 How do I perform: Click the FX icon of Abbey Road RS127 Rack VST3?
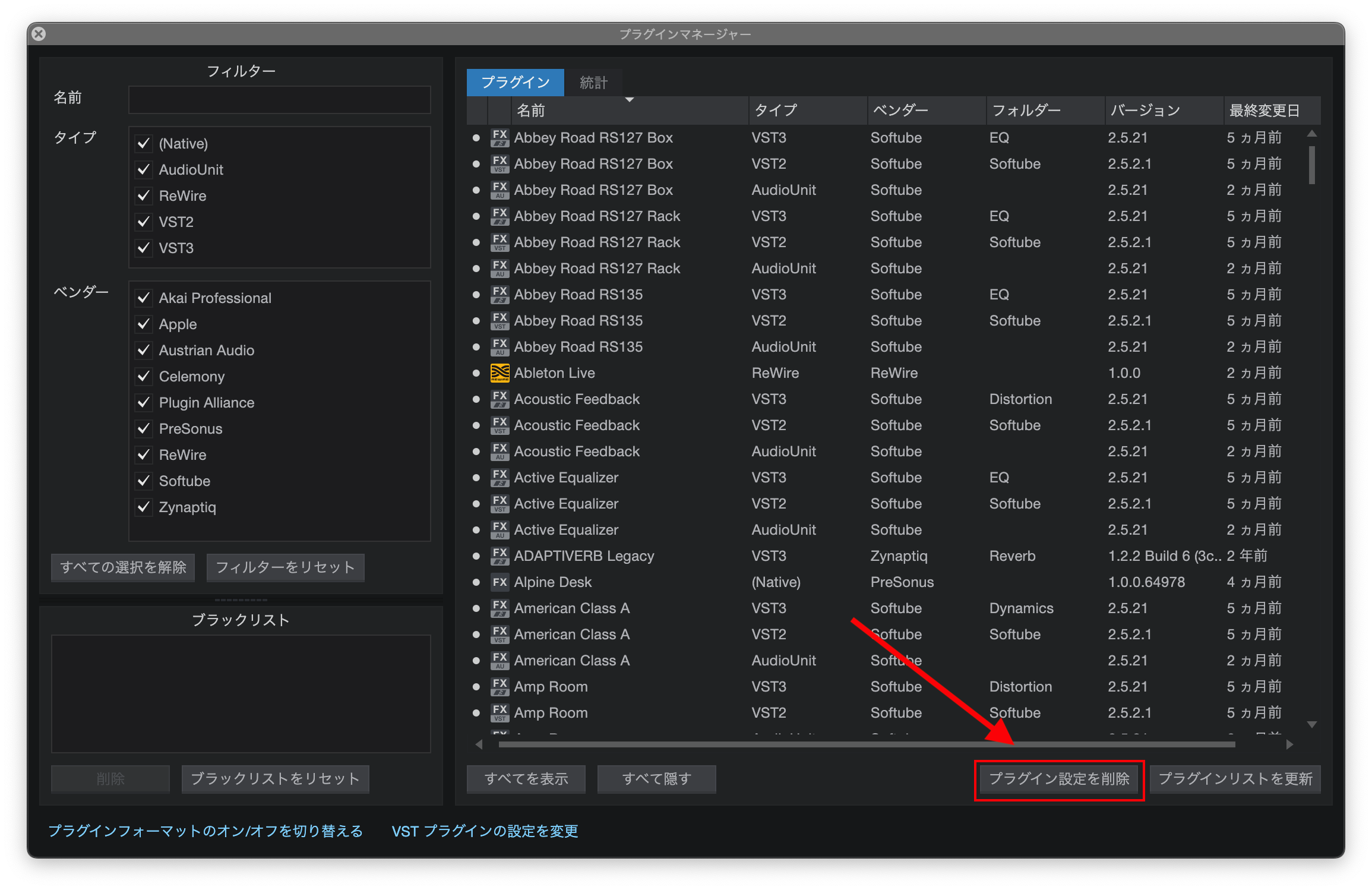pyautogui.click(x=500, y=216)
